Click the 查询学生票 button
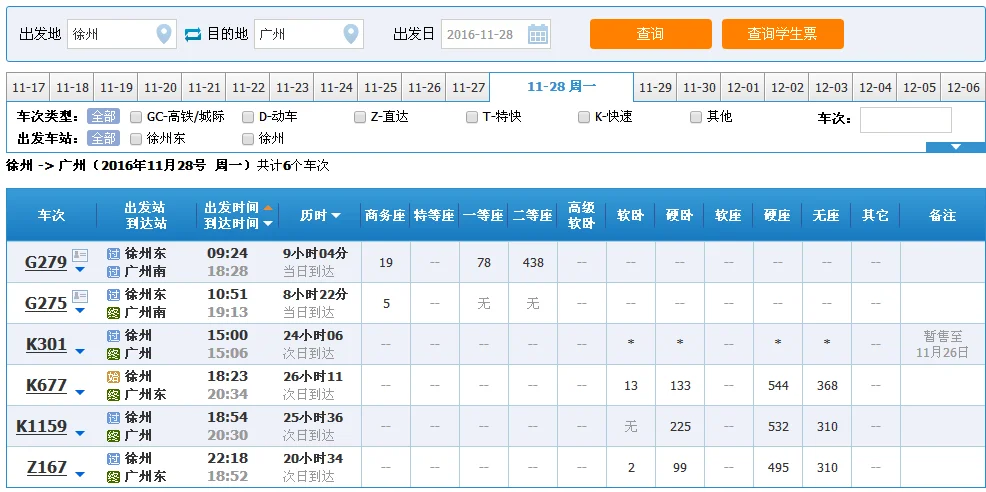Screen dimensions: 986x492 pyautogui.click(x=783, y=34)
